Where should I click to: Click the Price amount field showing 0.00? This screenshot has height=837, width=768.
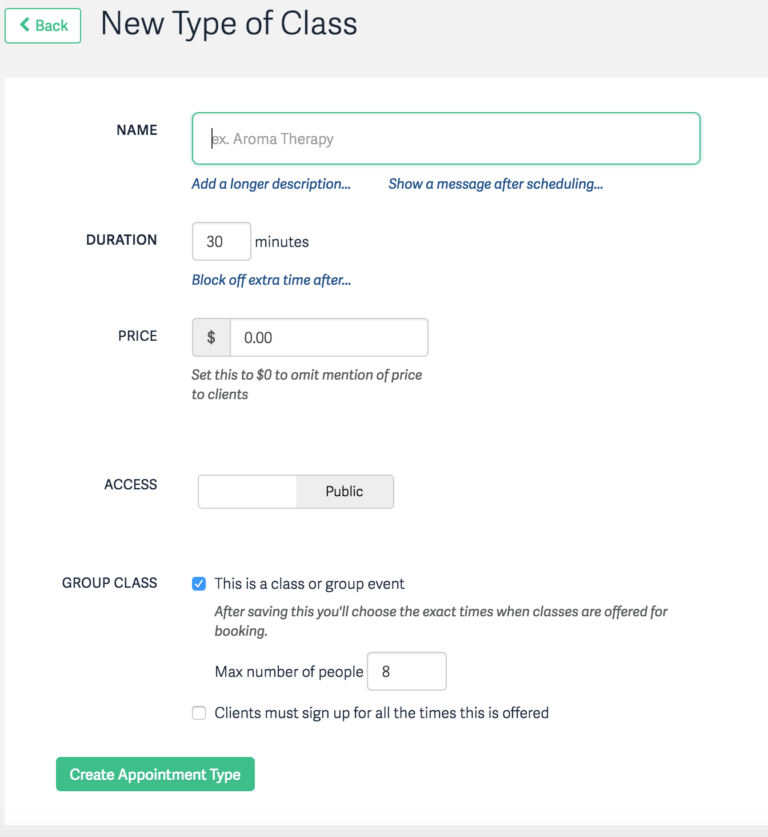pos(328,337)
